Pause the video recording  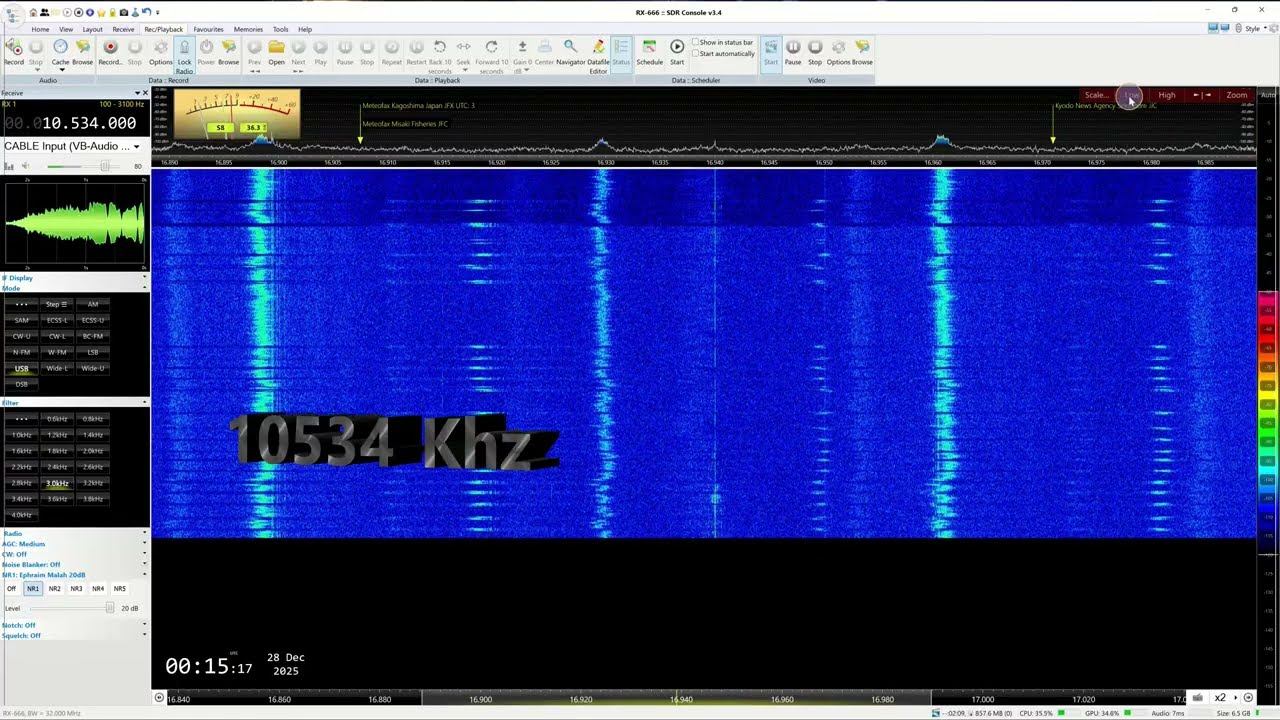(x=793, y=52)
